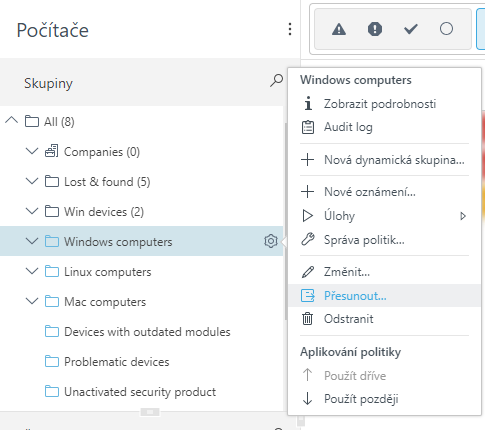
Task: Click the Počítače page title
Action: tap(53, 30)
